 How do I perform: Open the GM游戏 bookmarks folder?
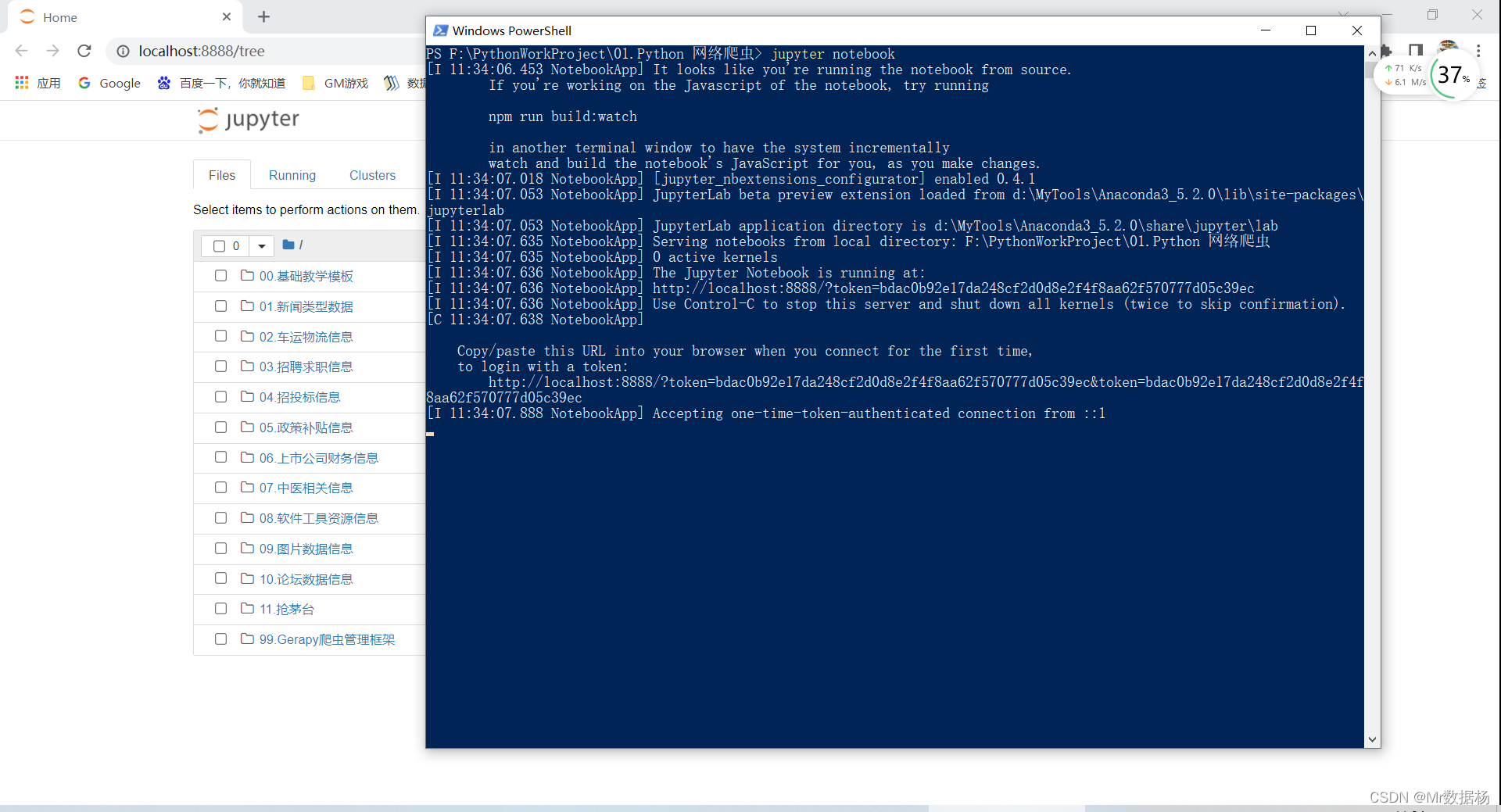(335, 83)
